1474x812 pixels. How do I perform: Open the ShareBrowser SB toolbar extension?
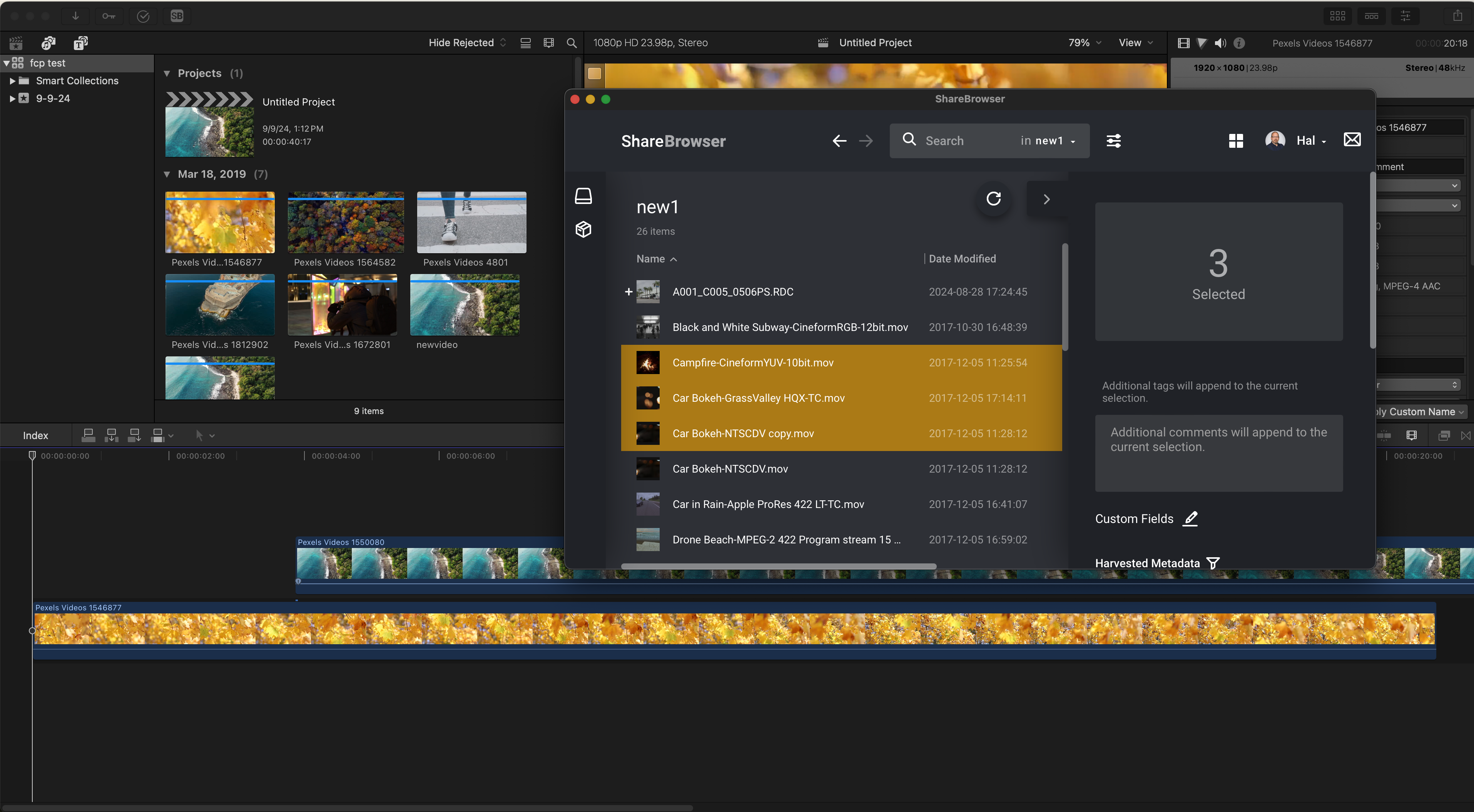(177, 16)
